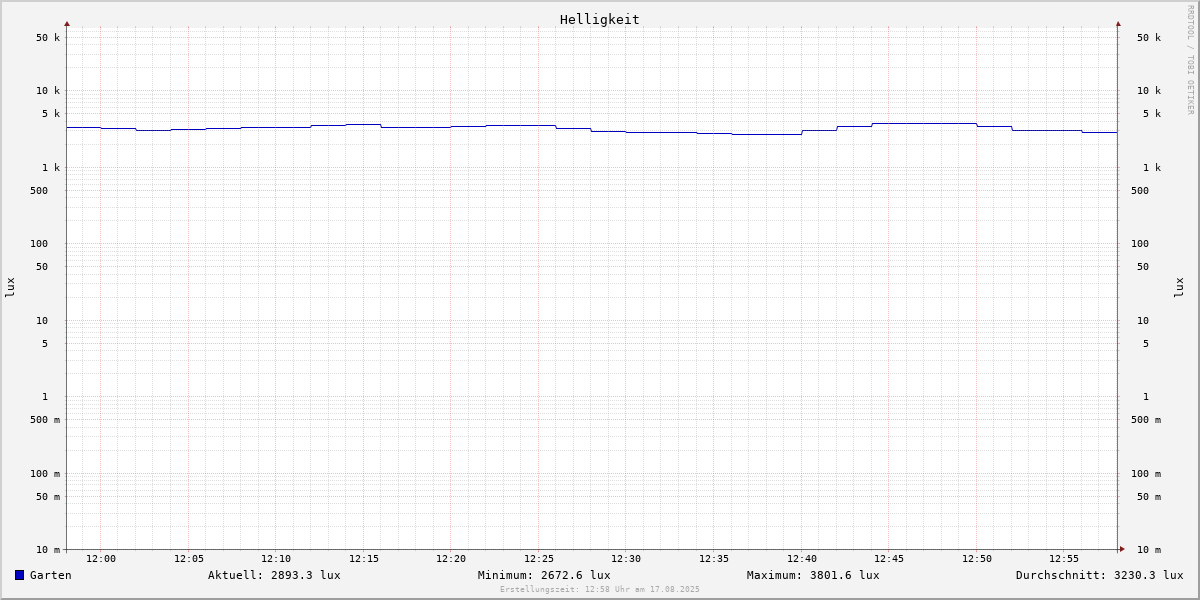Click the 100 m label on right axis
The width and height of the screenshot is (1200, 600).
(1146, 474)
